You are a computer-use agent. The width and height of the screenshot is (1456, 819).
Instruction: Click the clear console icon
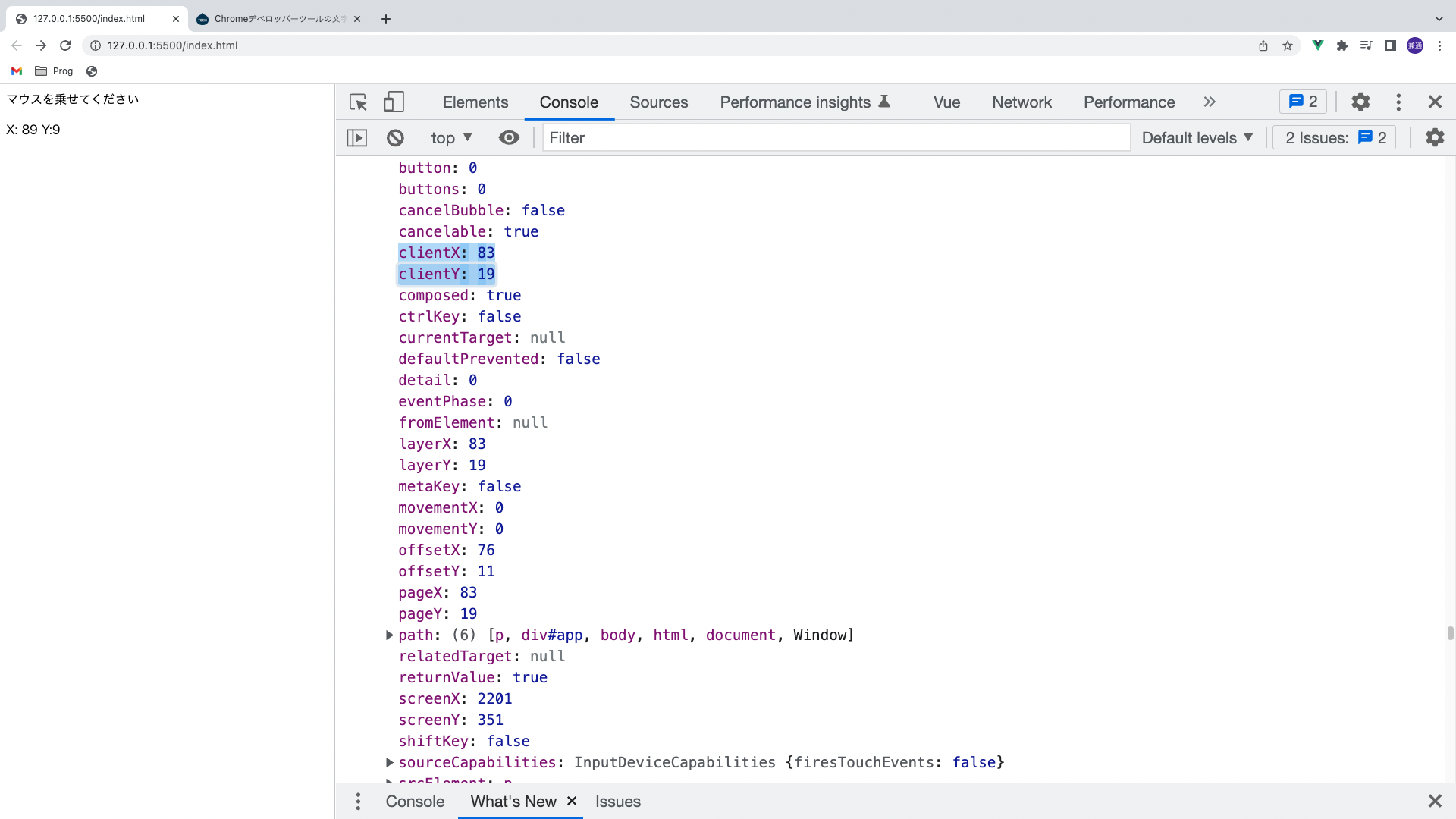(395, 138)
